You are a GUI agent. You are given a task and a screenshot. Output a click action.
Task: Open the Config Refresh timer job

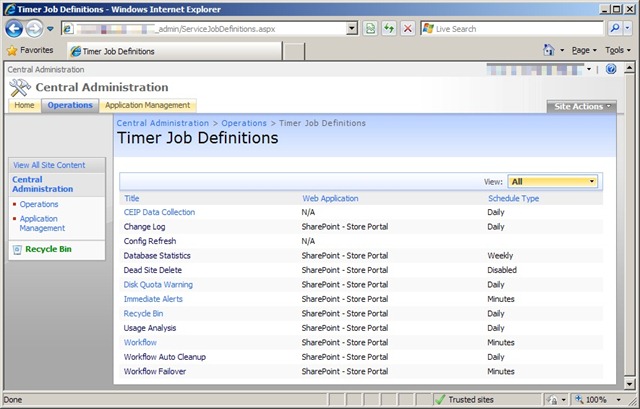[x=150, y=241]
